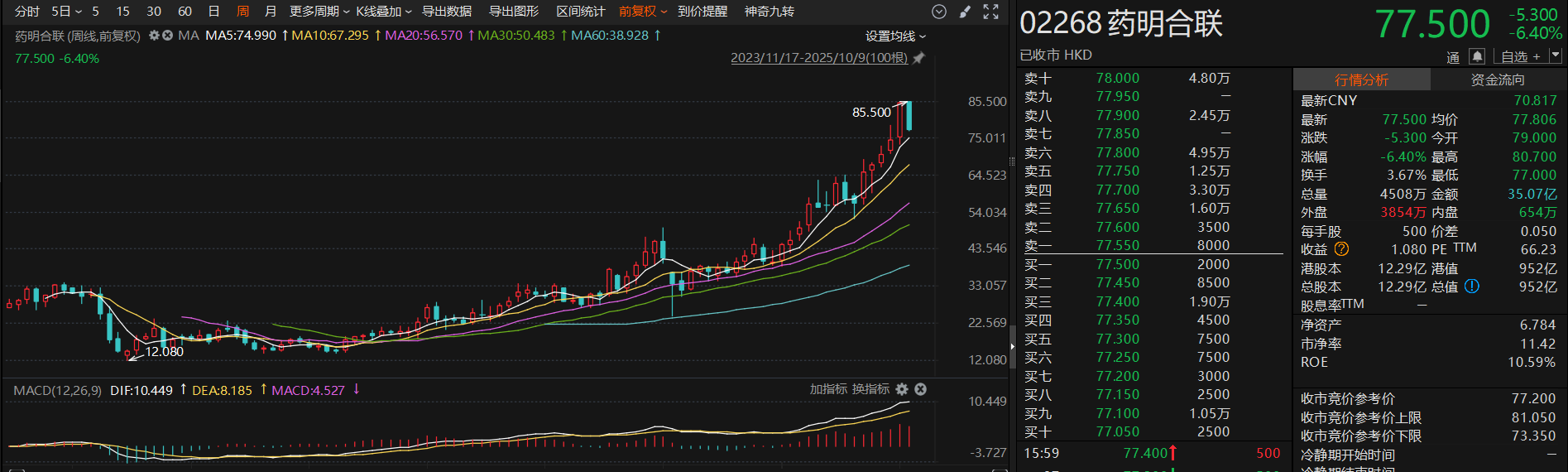Select the 行情分析 tab
The image size is (1568, 472).
[x=1361, y=79]
